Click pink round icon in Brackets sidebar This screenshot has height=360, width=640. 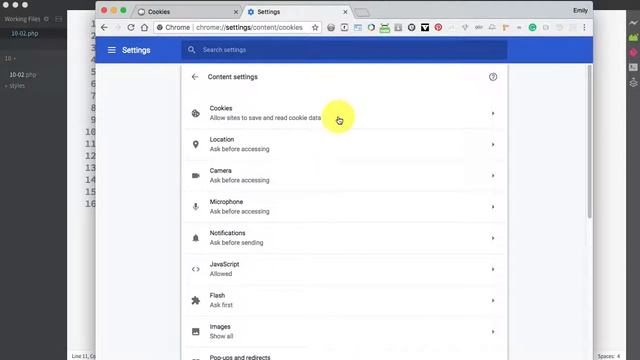[x=633, y=52]
